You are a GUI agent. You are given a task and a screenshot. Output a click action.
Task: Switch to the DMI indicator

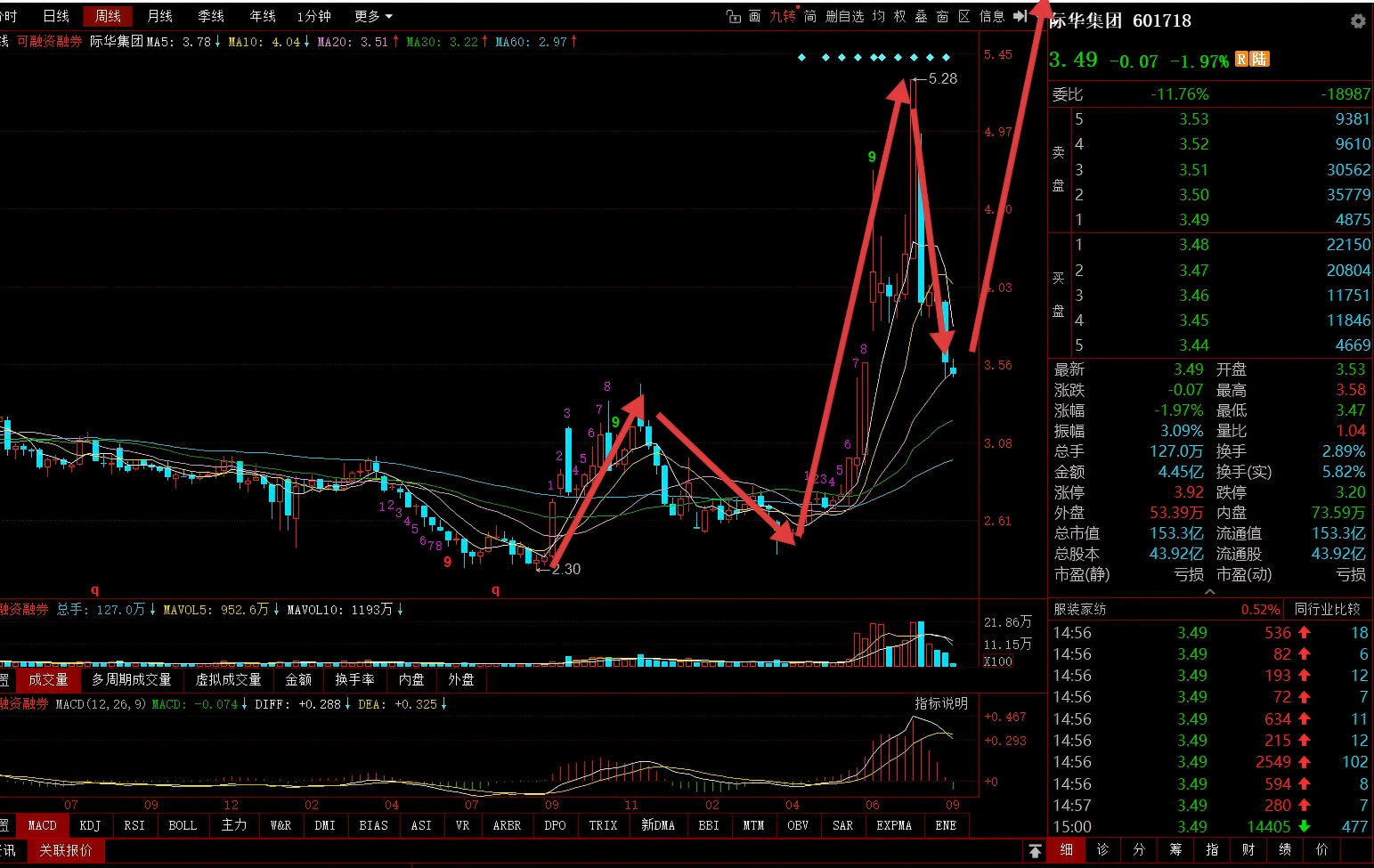click(x=325, y=825)
